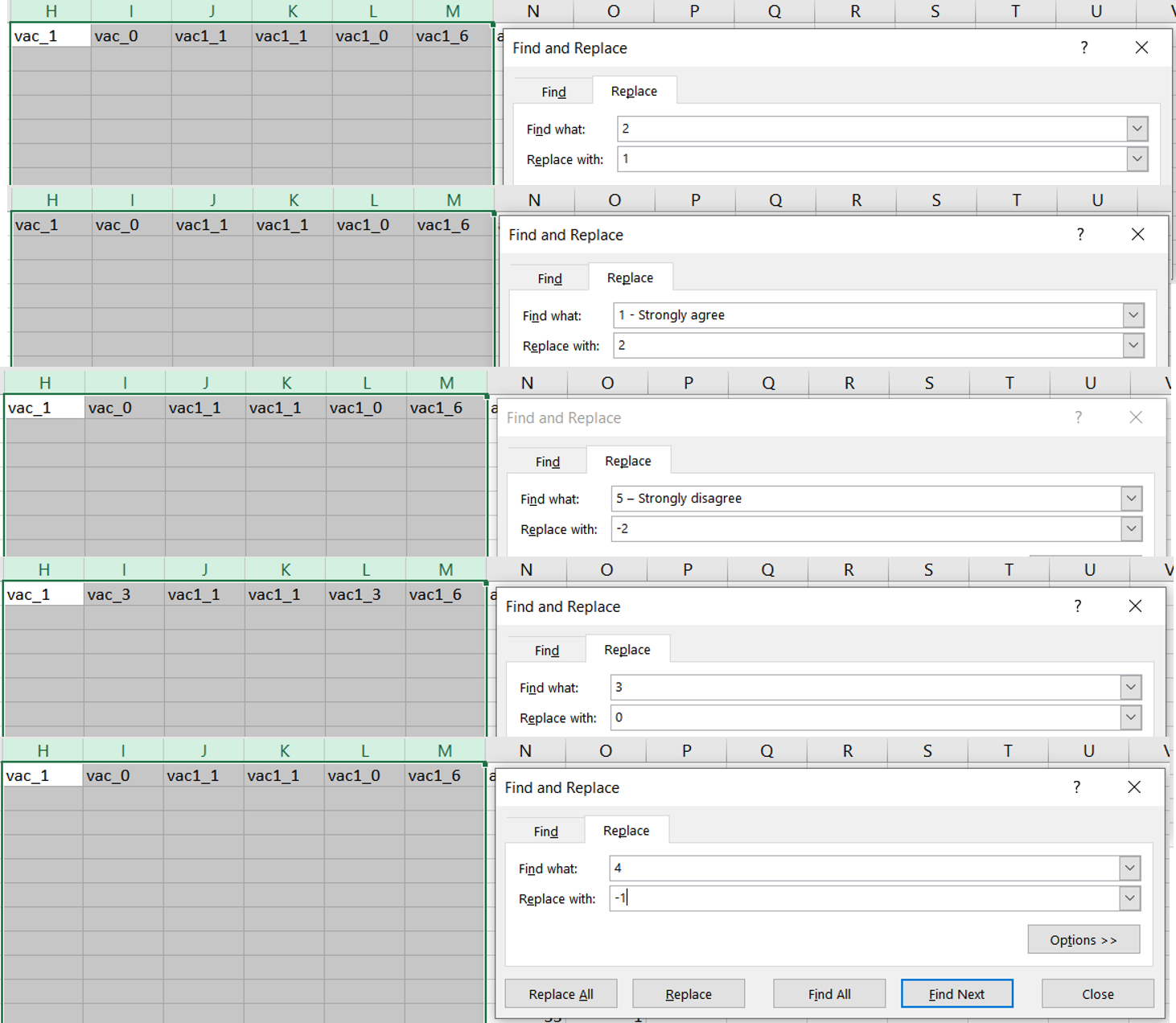Switch to Find tab in '1 - Strongly agree' dialog
This screenshot has height=1023, width=1176.
point(549,278)
